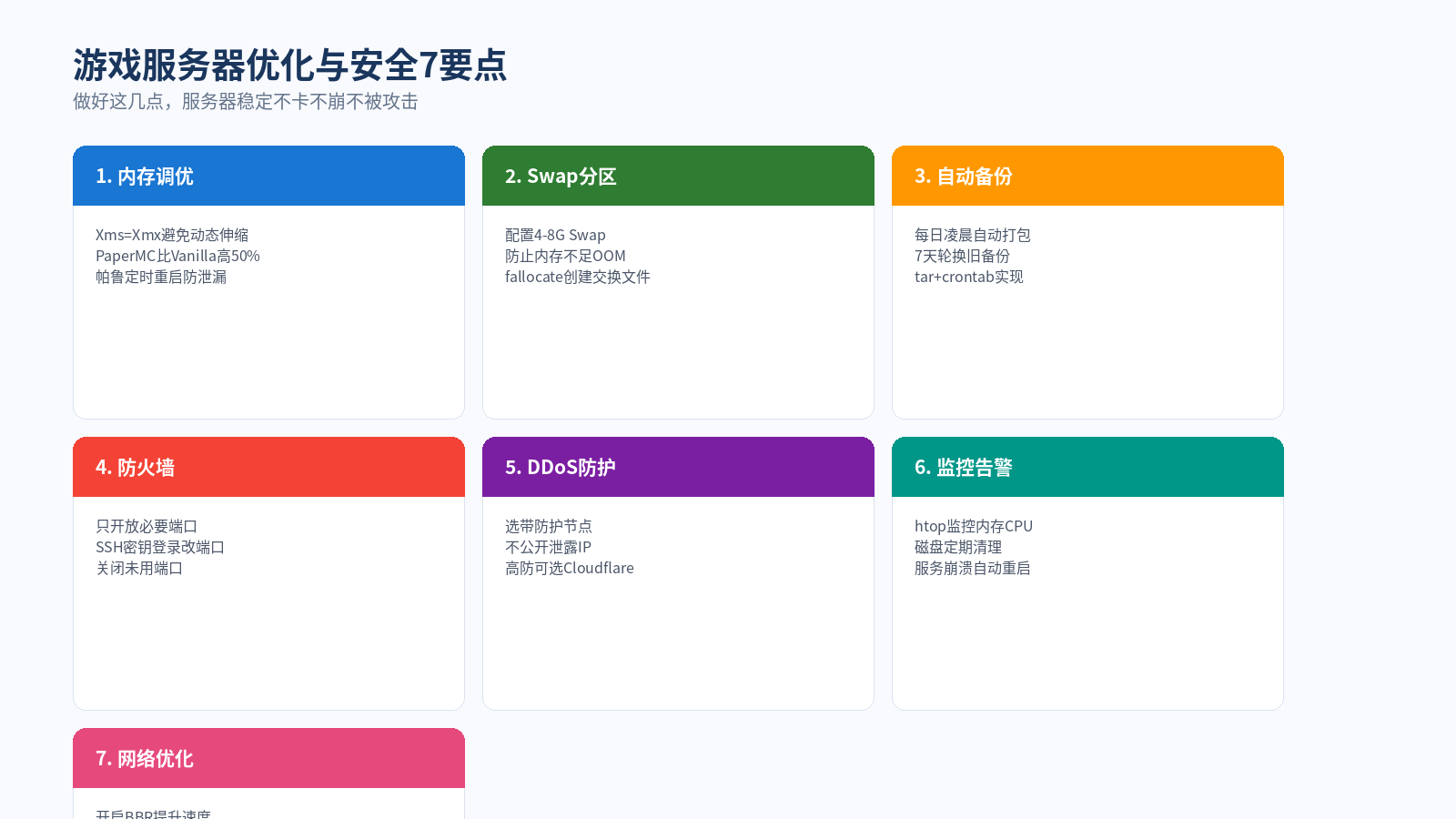Click the subtitle 做好这几点，服务器稳定不卡不崩不被攻击
Viewport: 1456px width, 819px height.
tap(246, 102)
